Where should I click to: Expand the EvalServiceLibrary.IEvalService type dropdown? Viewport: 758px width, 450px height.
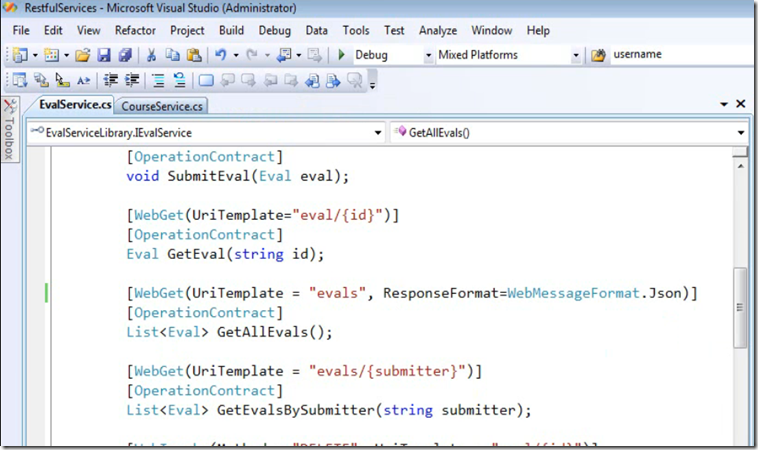point(378,132)
